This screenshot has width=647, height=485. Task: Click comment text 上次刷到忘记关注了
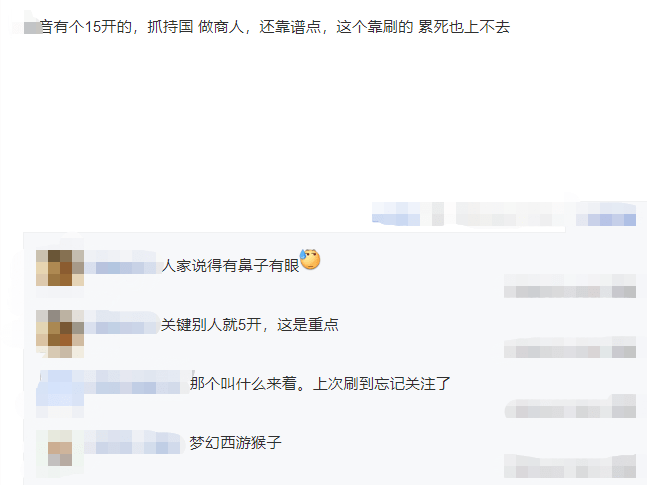(382, 384)
